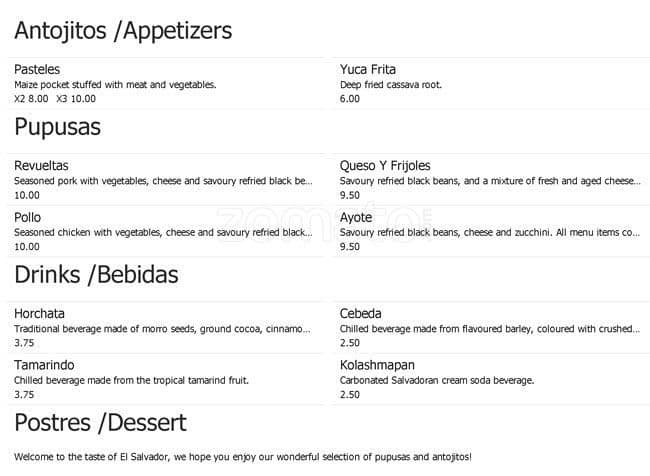This screenshot has width=650, height=476.
Task: Click the welcome message at the bottom
Action: click(x=242, y=456)
